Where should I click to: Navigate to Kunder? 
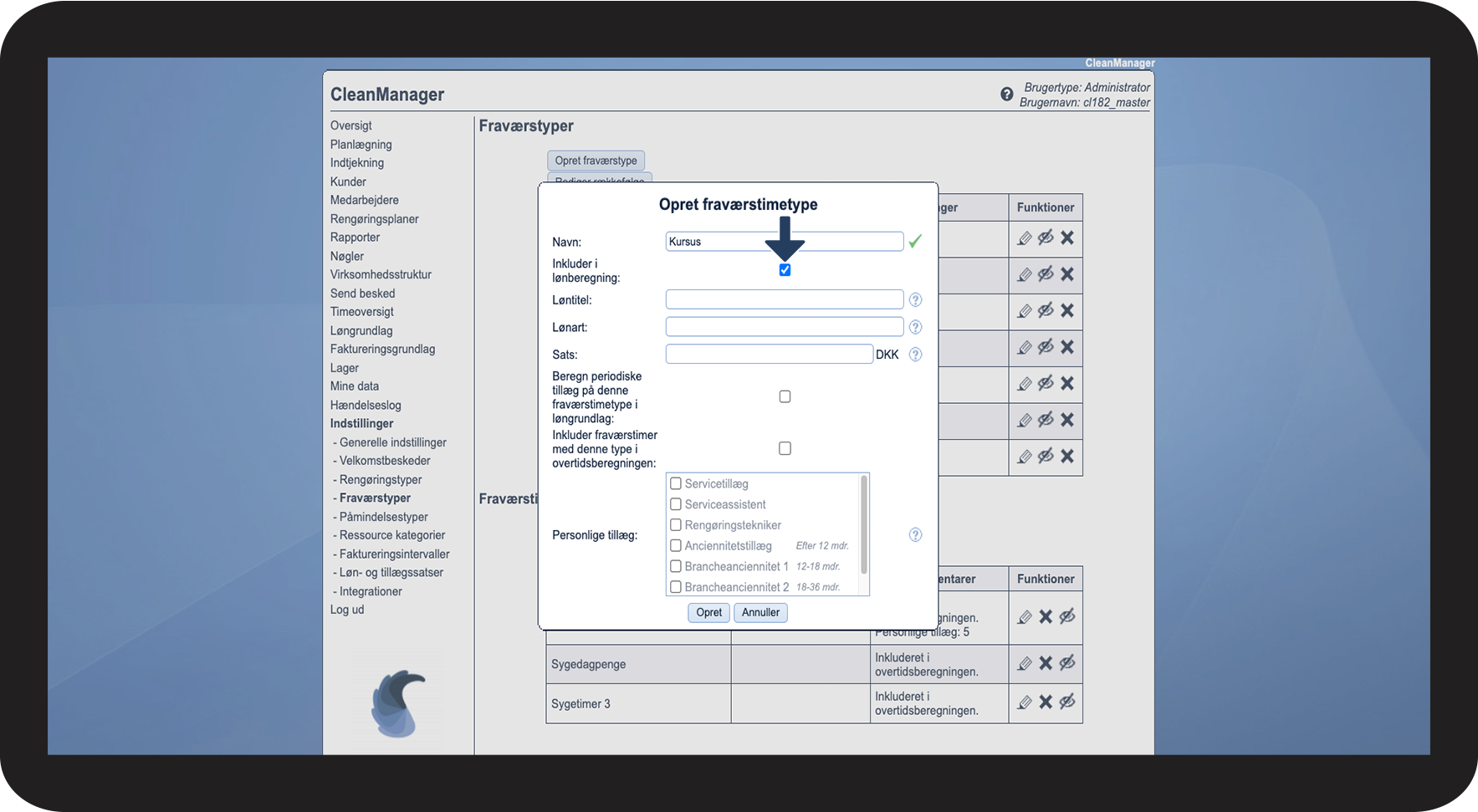pos(348,181)
